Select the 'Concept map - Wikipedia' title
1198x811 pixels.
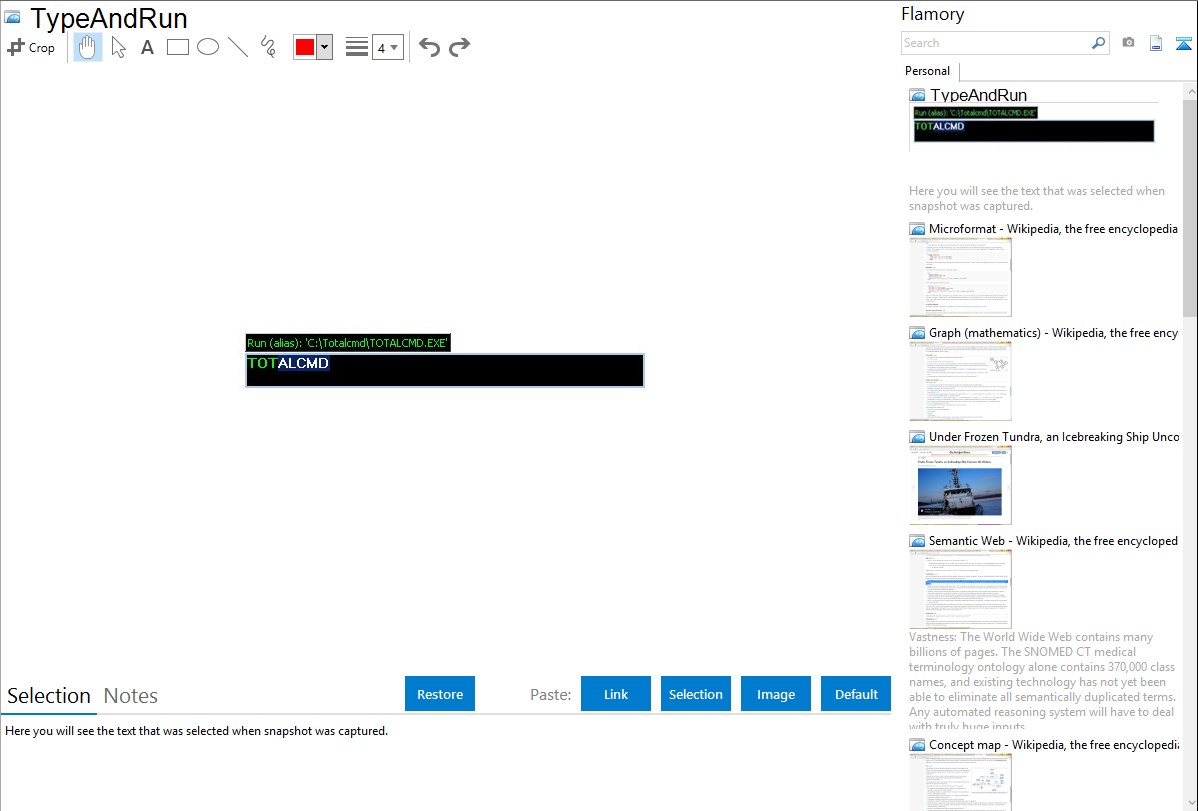coord(1053,744)
